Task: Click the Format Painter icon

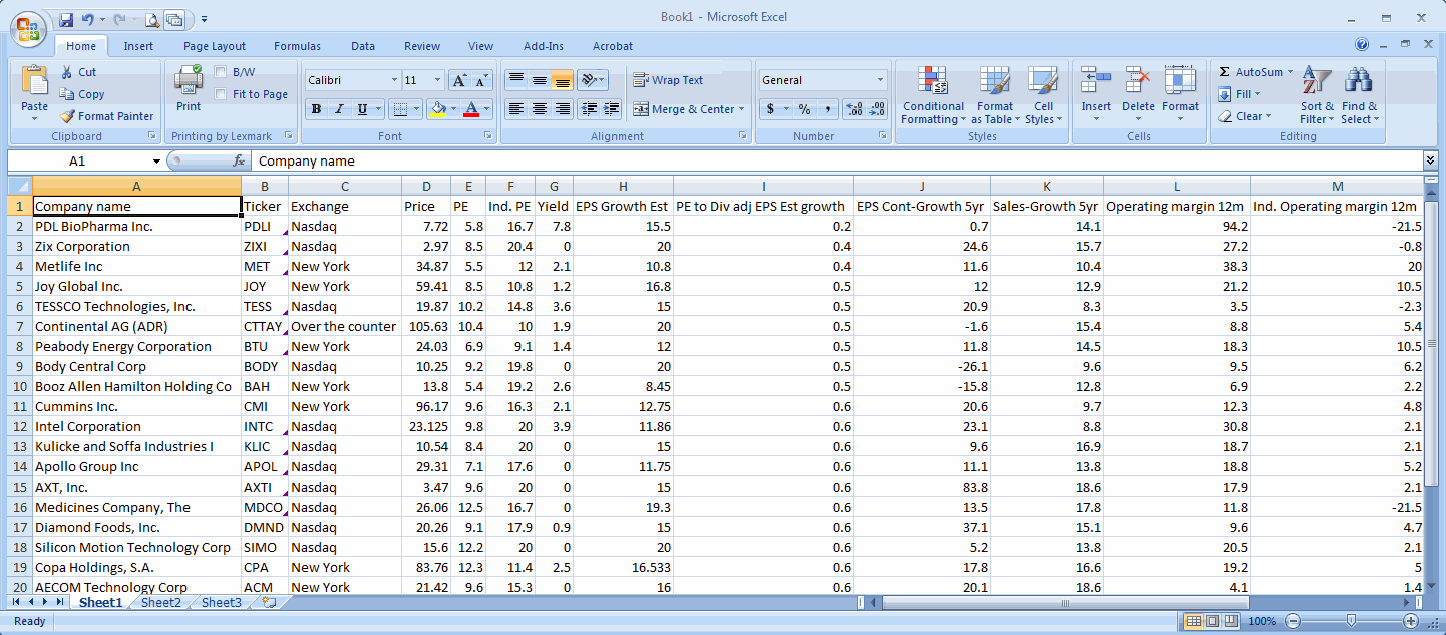Action: (x=68, y=116)
